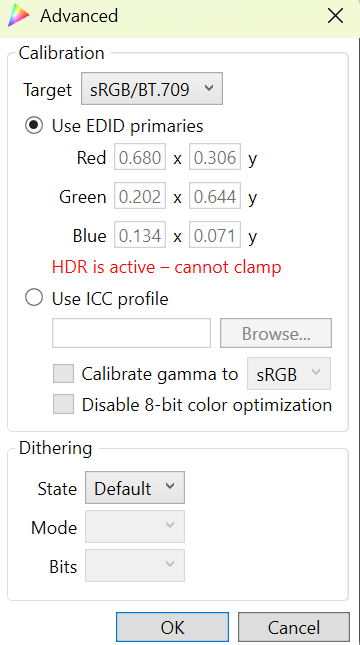Open the gamma sRGB dropdown

(288, 374)
